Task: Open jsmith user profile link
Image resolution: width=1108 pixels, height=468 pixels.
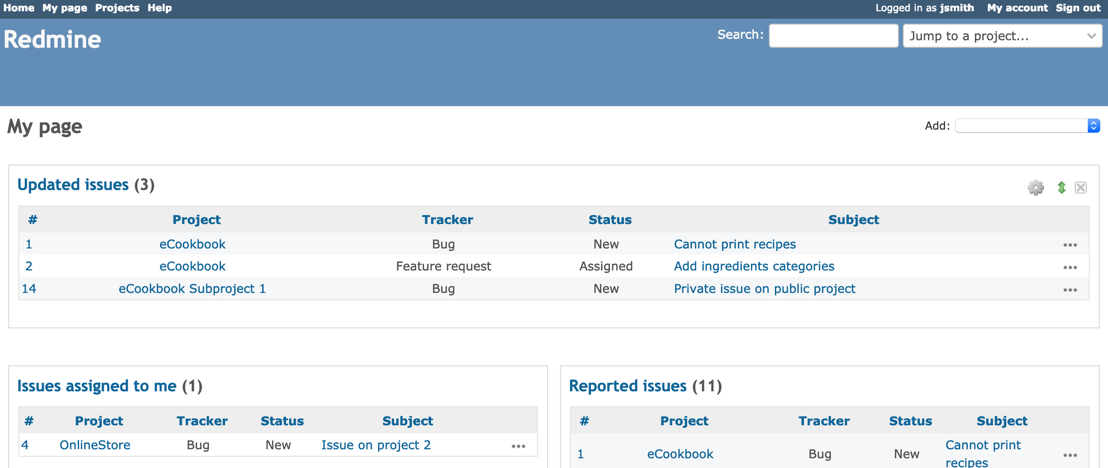Action: point(957,8)
